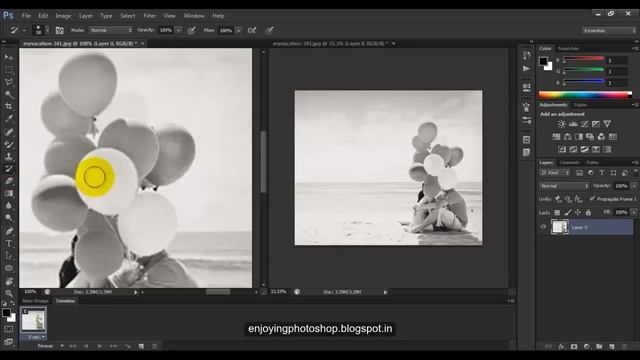Viewport: 640px width, 360px height.
Task: Open the File menu
Action: point(26,16)
